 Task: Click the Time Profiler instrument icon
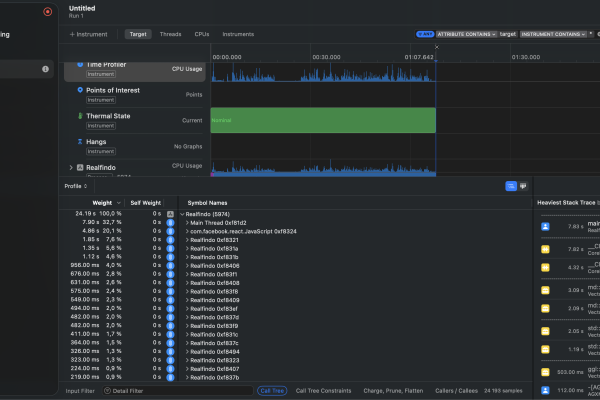tap(80, 64)
